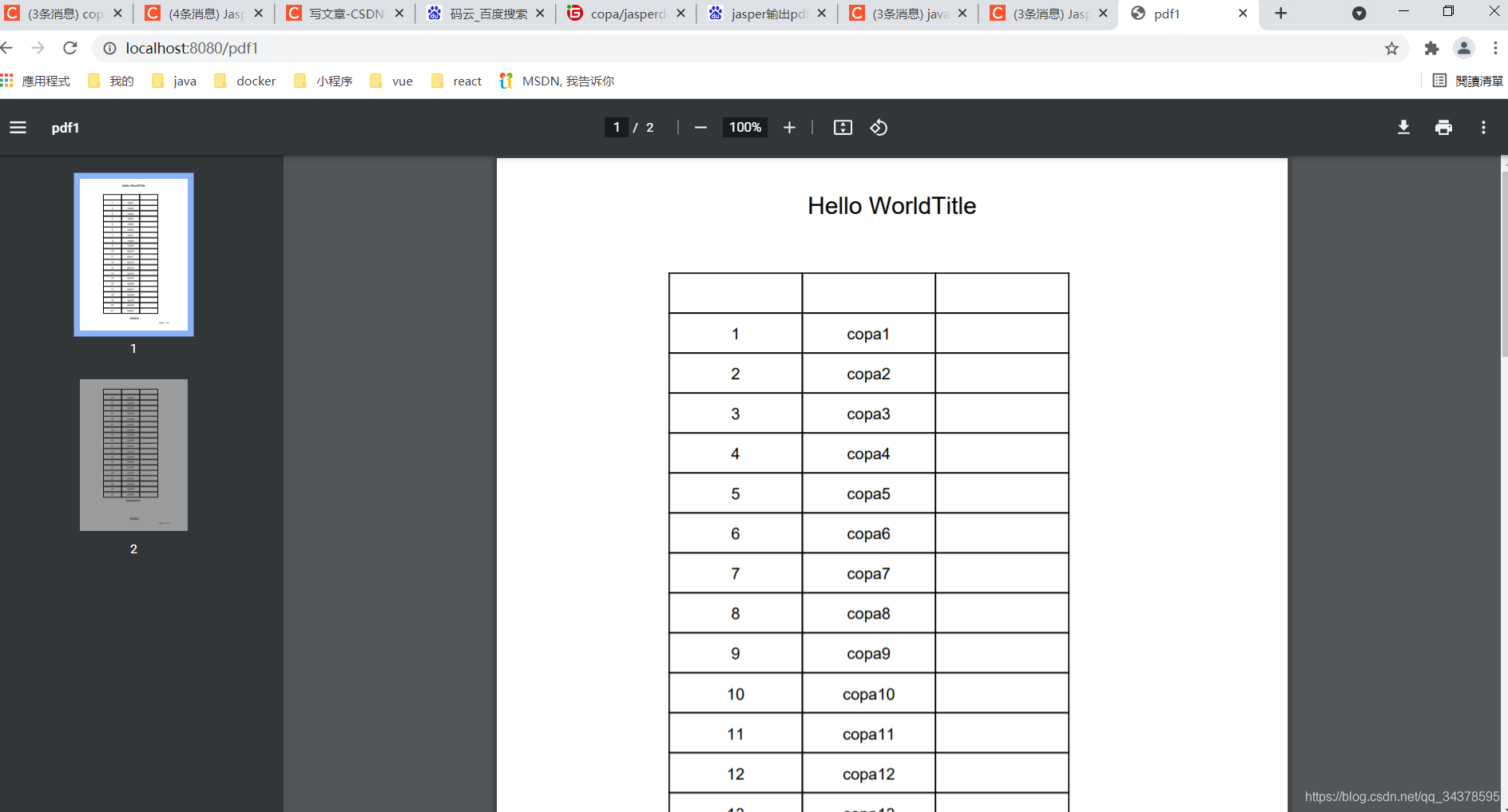This screenshot has height=812, width=1508.
Task: Bookmark the current page with the star
Action: (x=1393, y=48)
